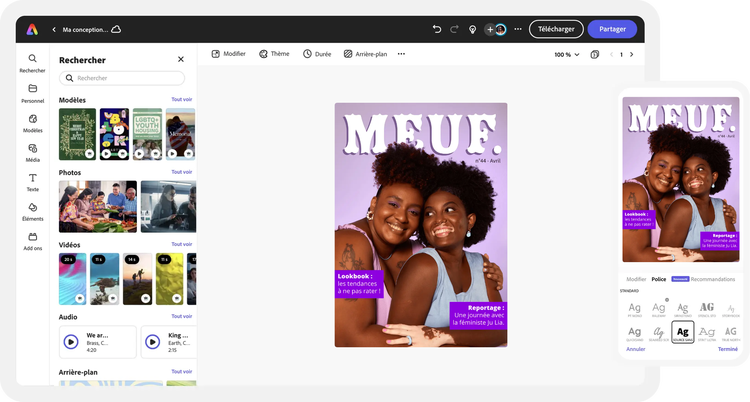
Task: Go to the next page chevron
Action: click(631, 55)
